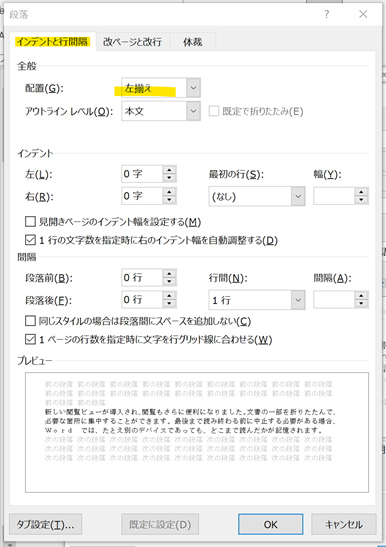The width and height of the screenshot is (386, 547).
Task: Decrease 段落前 spacing with down arrow
Action: [169, 282]
